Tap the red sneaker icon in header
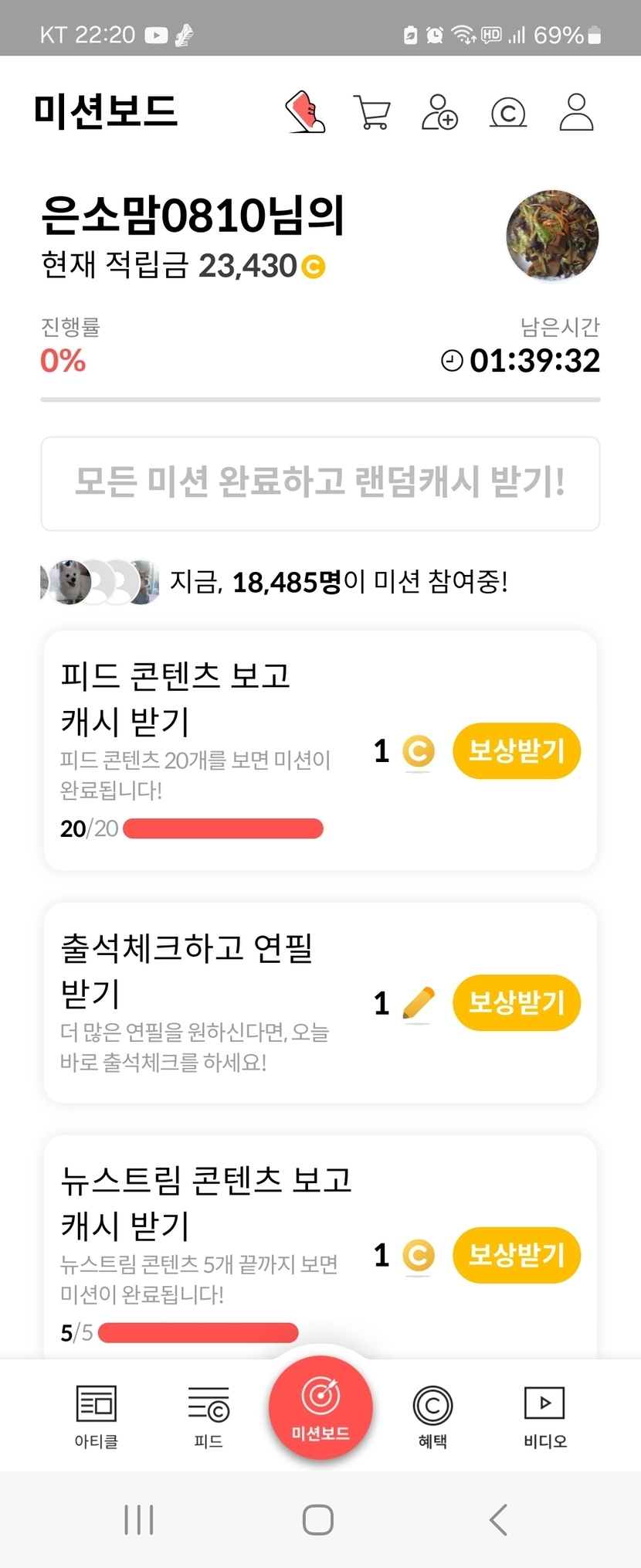This screenshot has width=641, height=1568. pyautogui.click(x=305, y=112)
